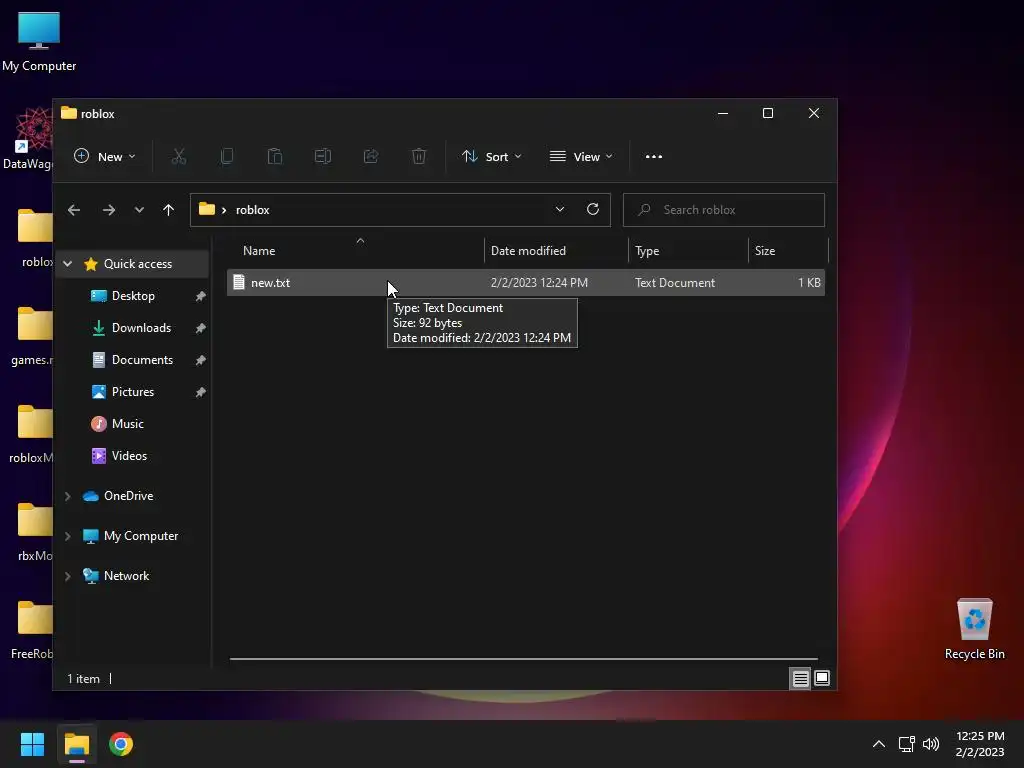Screen dimensions: 1024x768
Task: Go back with the left arrow
Action: tap(74, 210)
